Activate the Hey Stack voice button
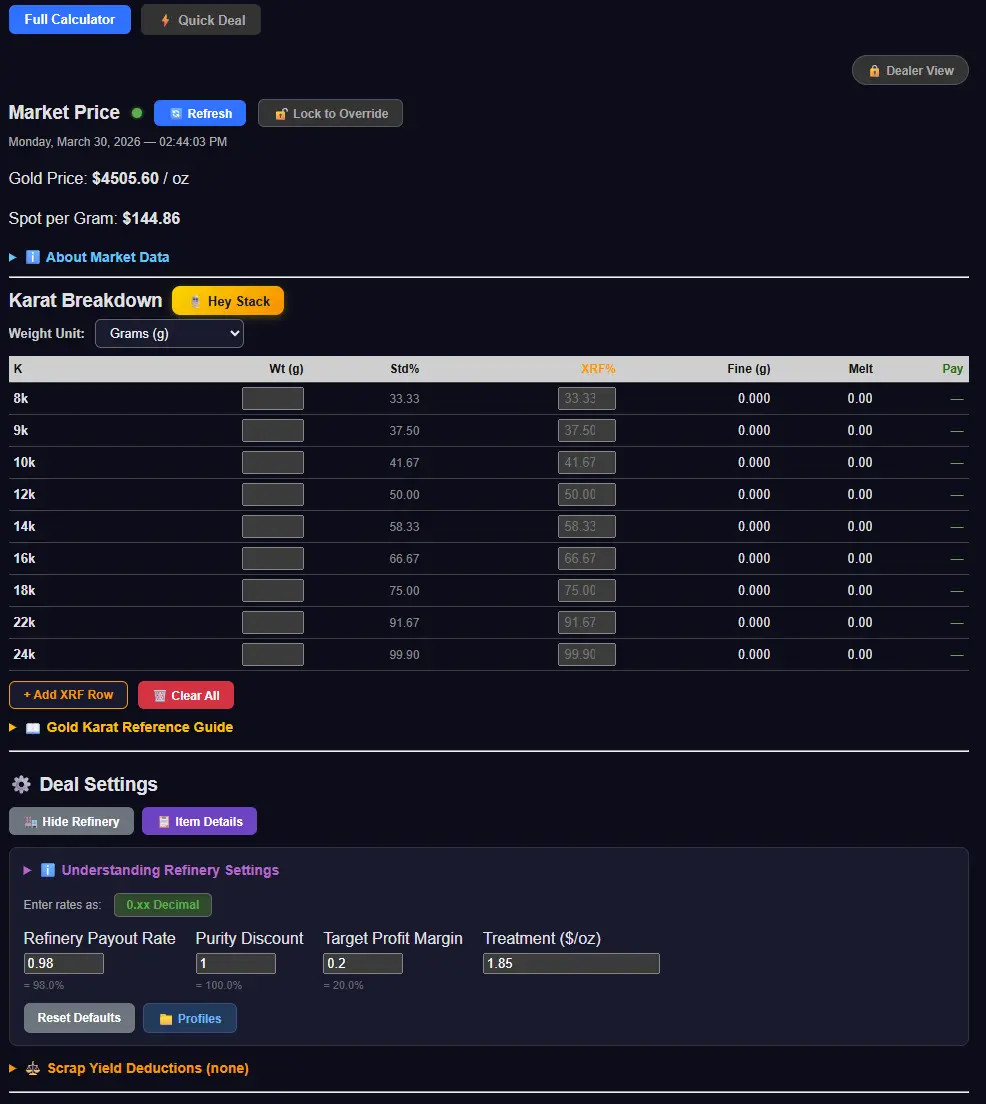 [x=228, y=301]
